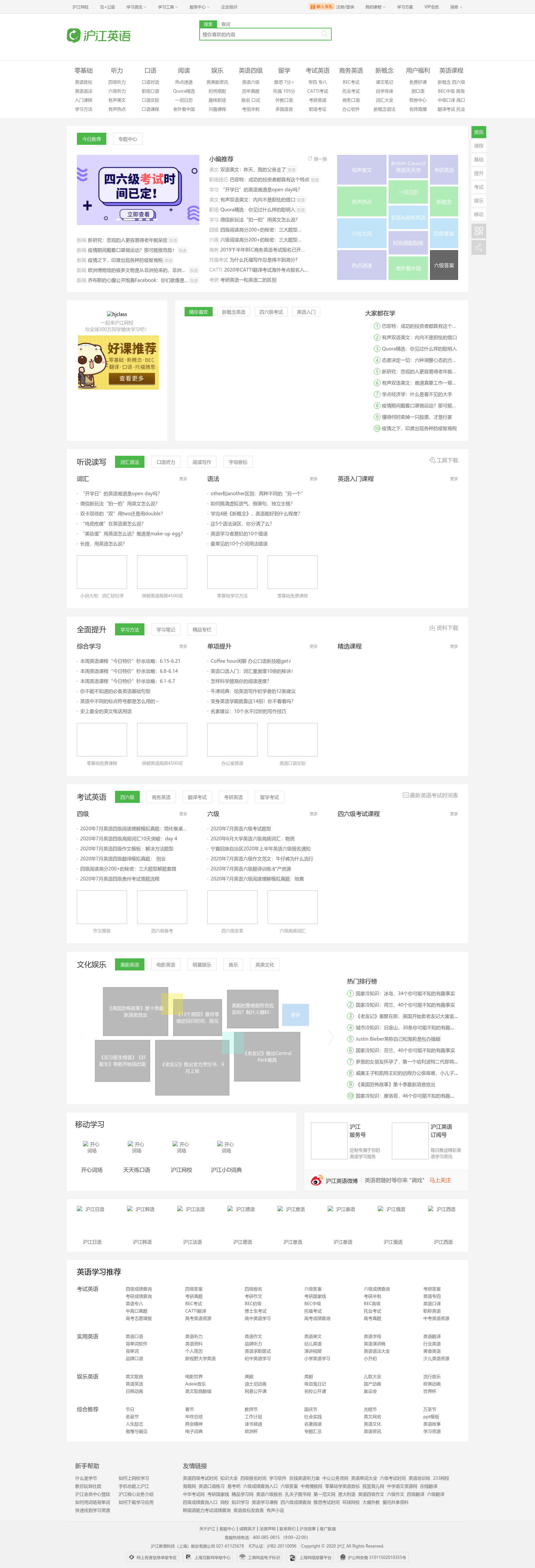The height and width of the screenshot is (1568, 535).
Task: Click the 工具下载 icon link
Action: [x=444, y=460]
